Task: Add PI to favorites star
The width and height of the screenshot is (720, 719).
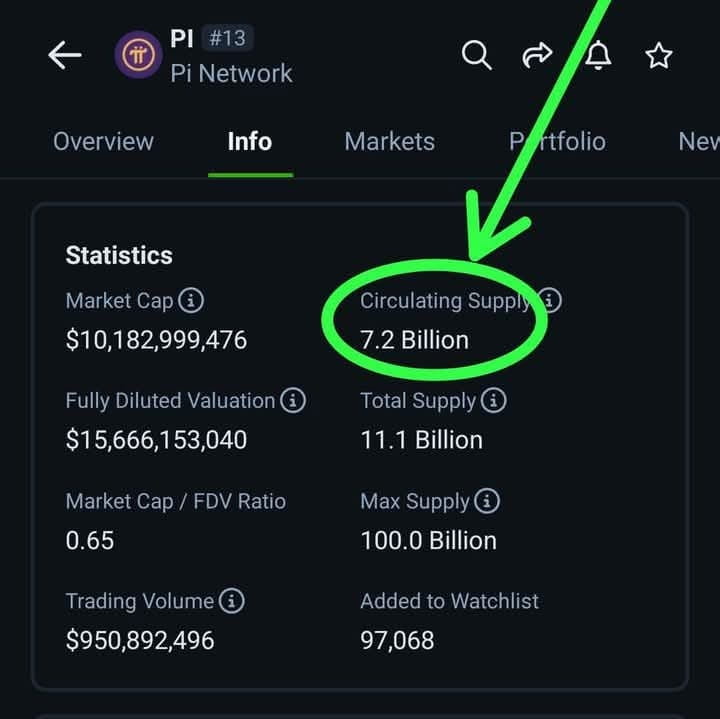Action: click(x=659, y=55)
